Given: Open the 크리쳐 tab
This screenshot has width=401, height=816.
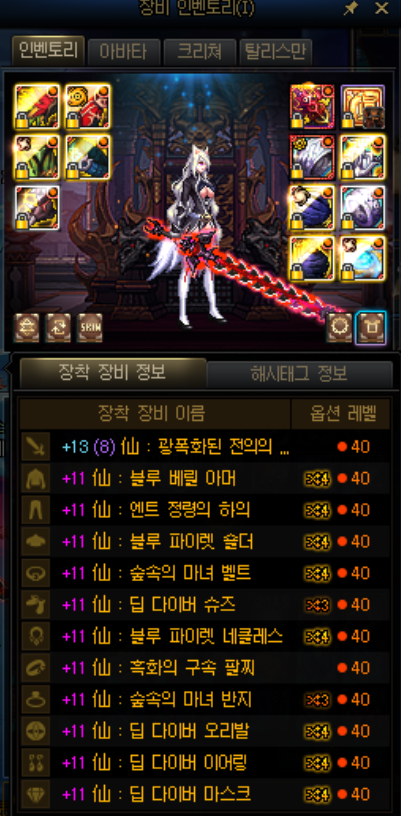Looking at the screenshot, I should pos(200,52).
